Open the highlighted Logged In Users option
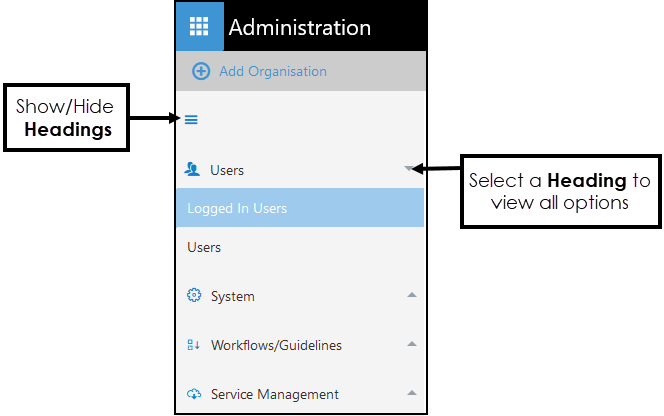The image size is (664, 416). [x=237, y=208]
